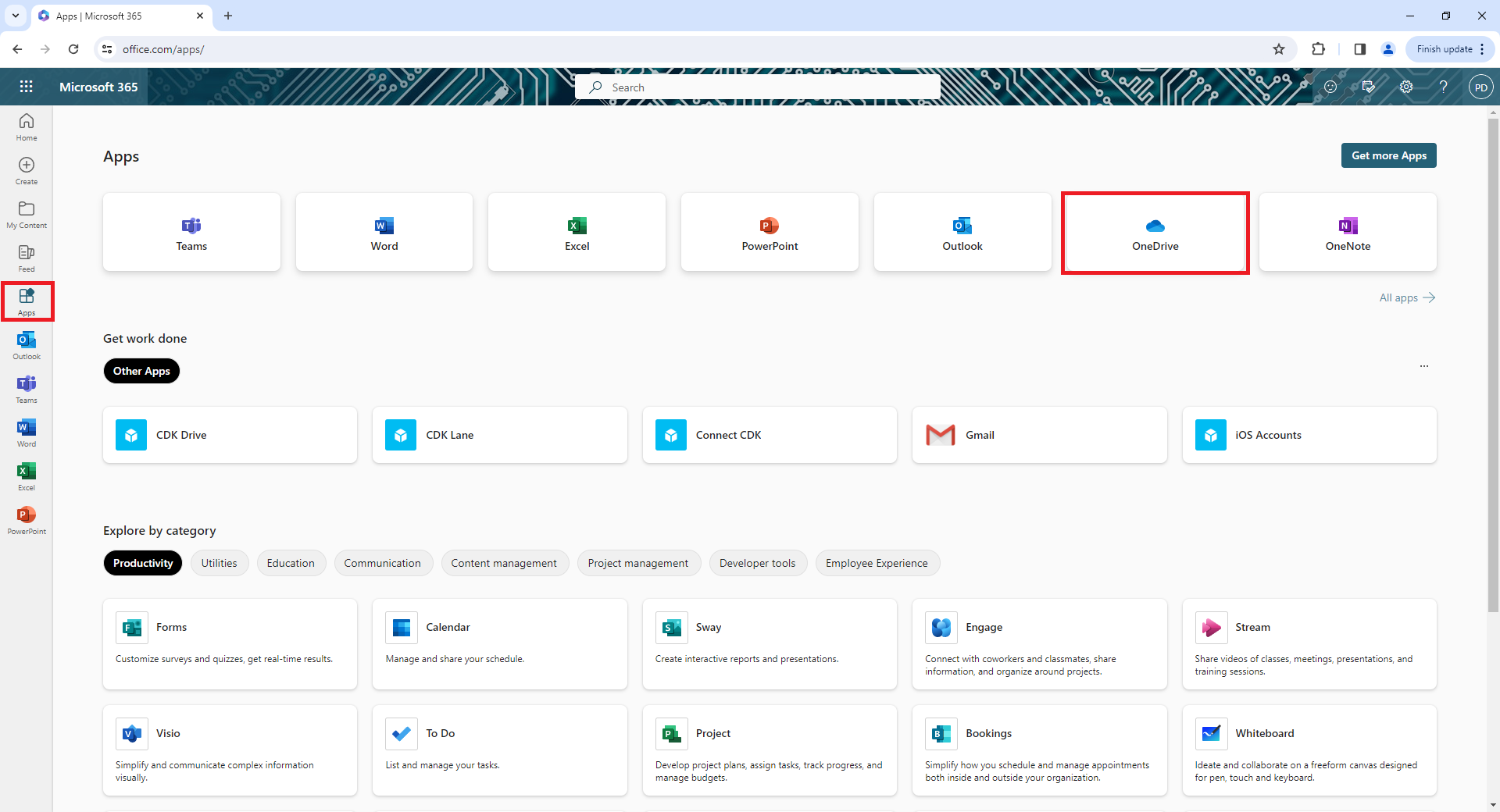Screen dimensions: 1500x812
Task: Toggle the browser side panel icon
Action: coord(1360,49)
